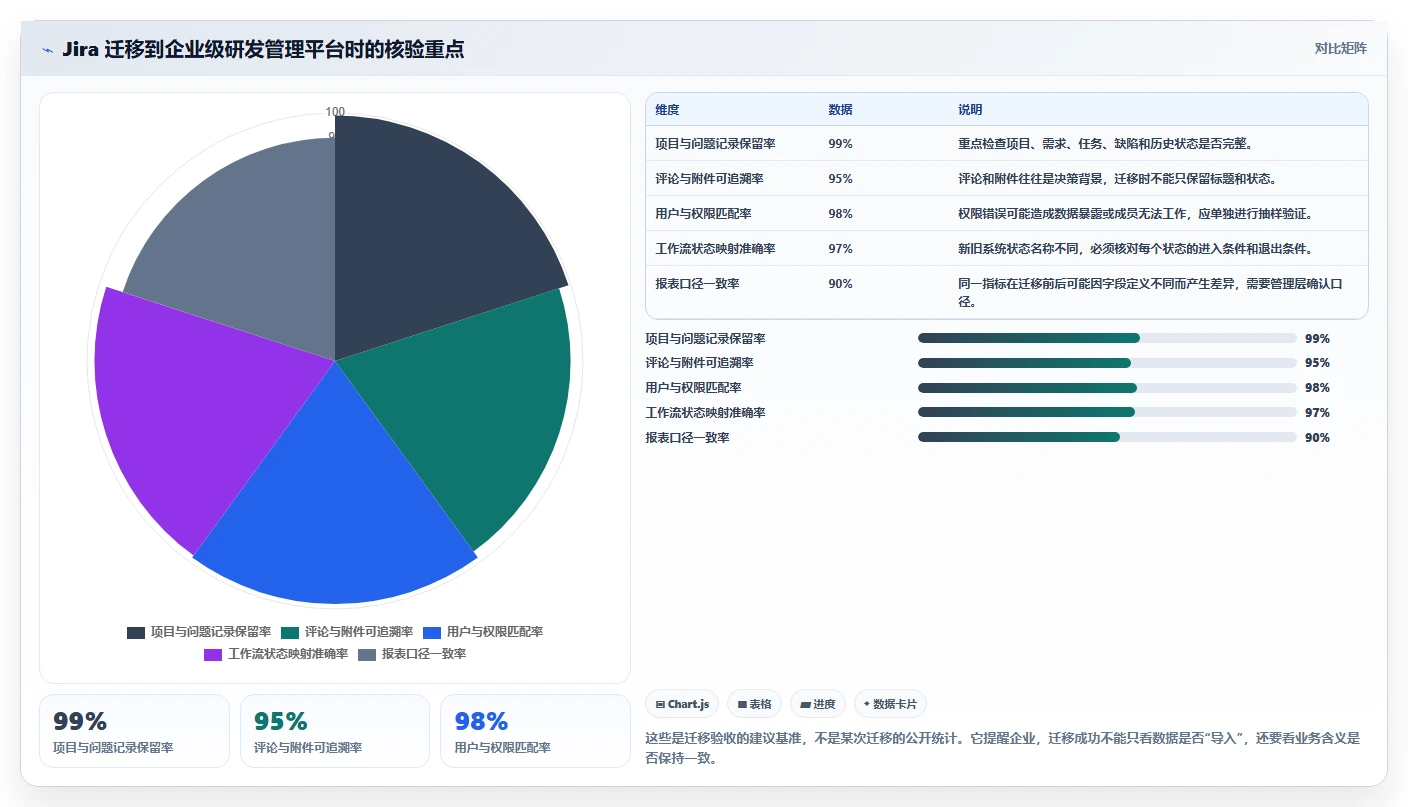Click the 98% value in the table
The image size is (1408, 807).
pos(840,214)
